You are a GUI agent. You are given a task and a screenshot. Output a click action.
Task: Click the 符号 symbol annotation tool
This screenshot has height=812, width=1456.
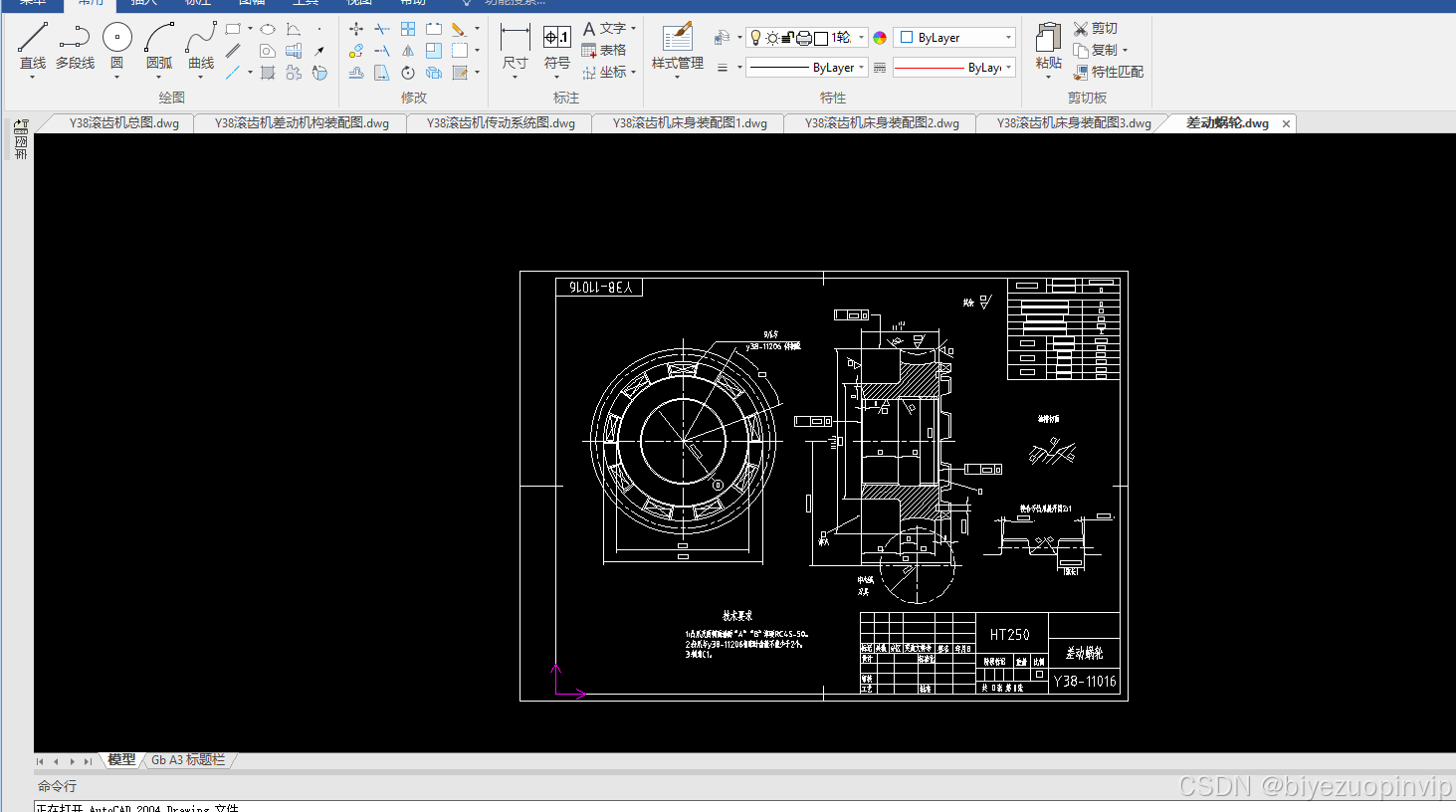[x=557, y=46]
